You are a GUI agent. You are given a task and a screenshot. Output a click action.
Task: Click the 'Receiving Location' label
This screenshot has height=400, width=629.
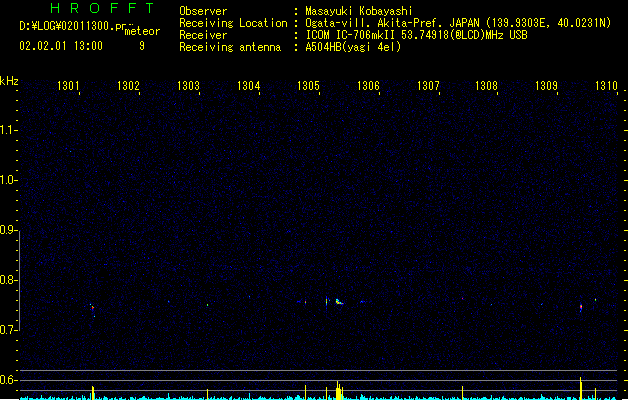233,23
